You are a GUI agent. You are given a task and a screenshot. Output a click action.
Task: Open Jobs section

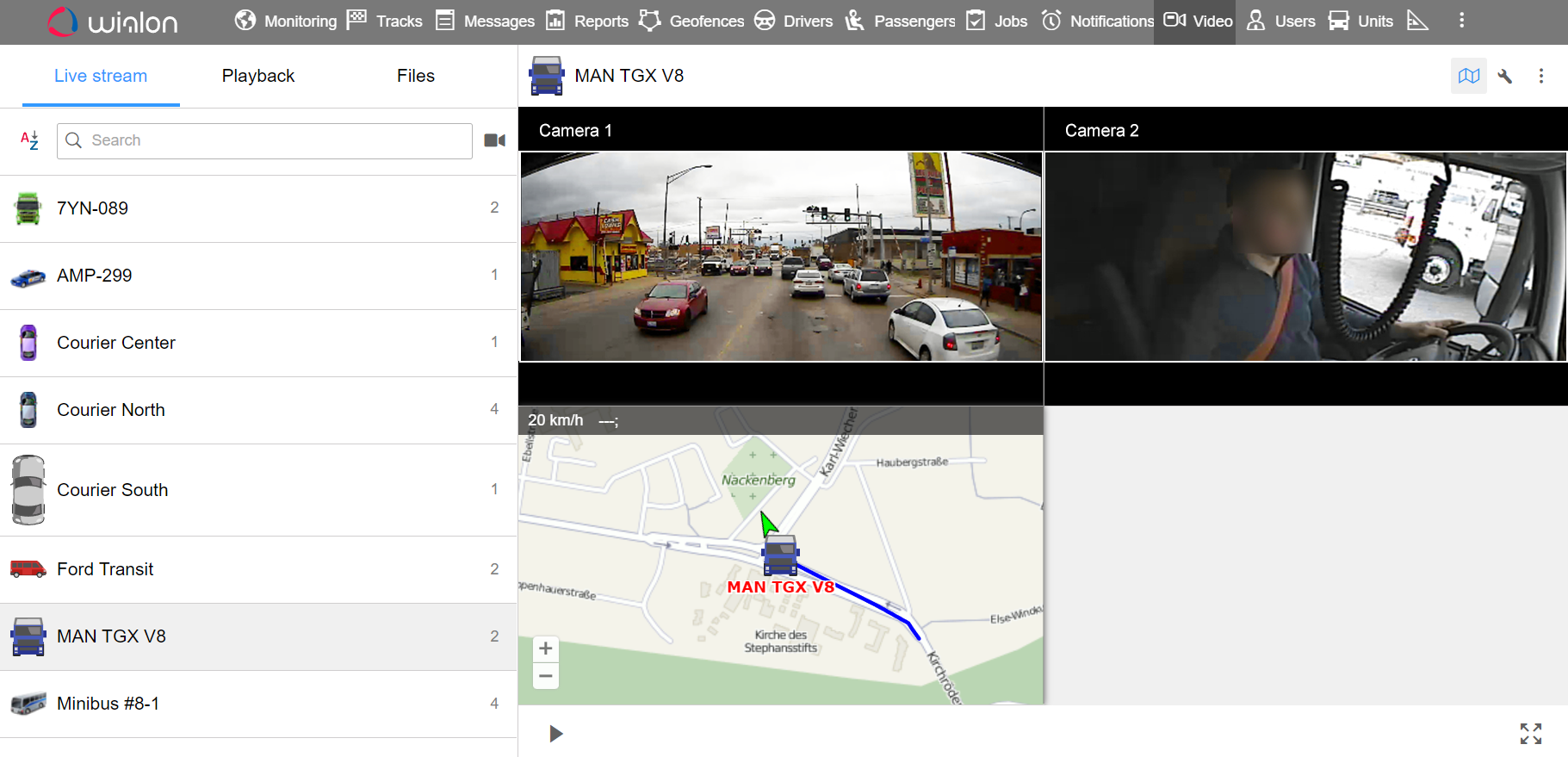[996, 21]
